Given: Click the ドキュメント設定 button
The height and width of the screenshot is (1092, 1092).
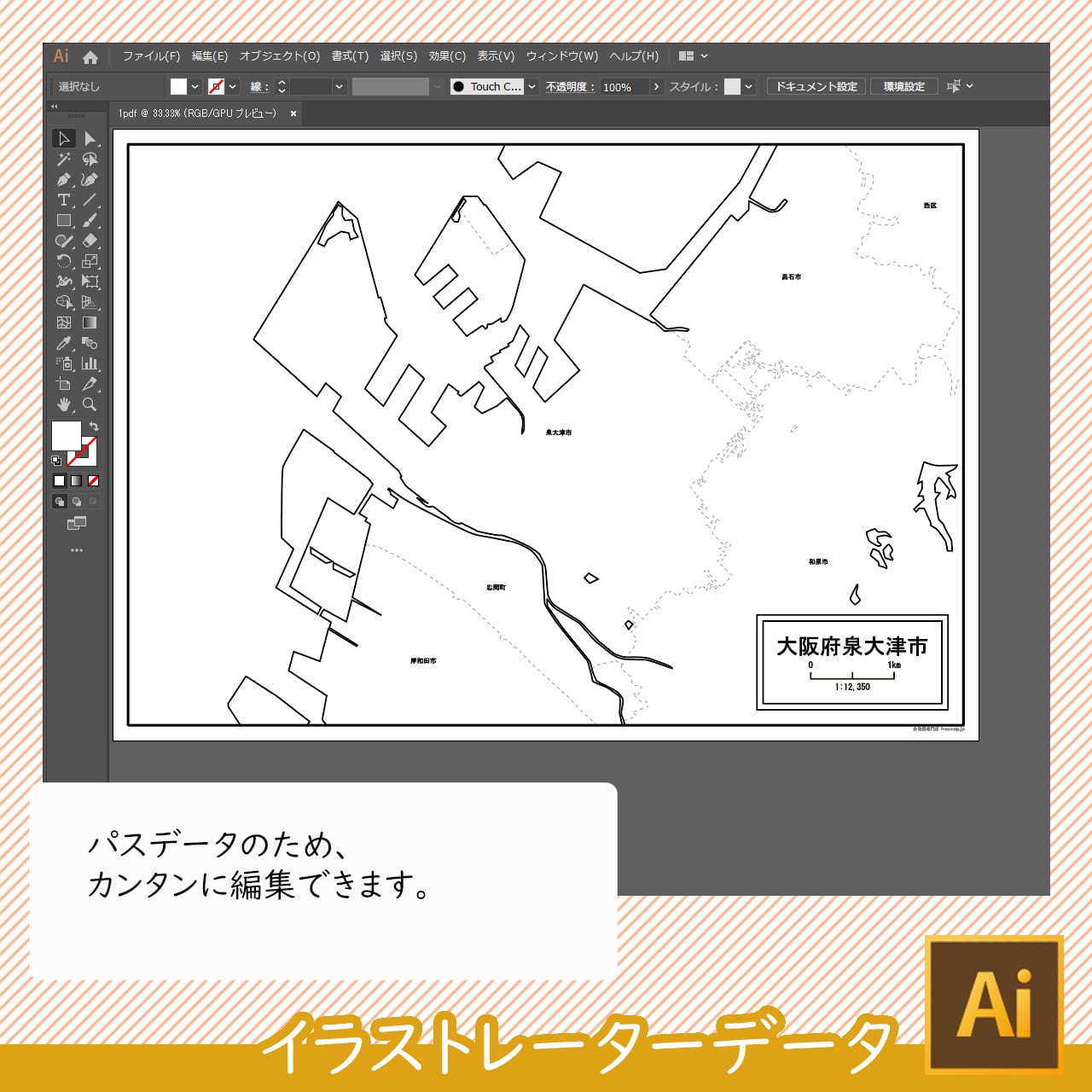Looking at the screenshot, I should 816,86.
